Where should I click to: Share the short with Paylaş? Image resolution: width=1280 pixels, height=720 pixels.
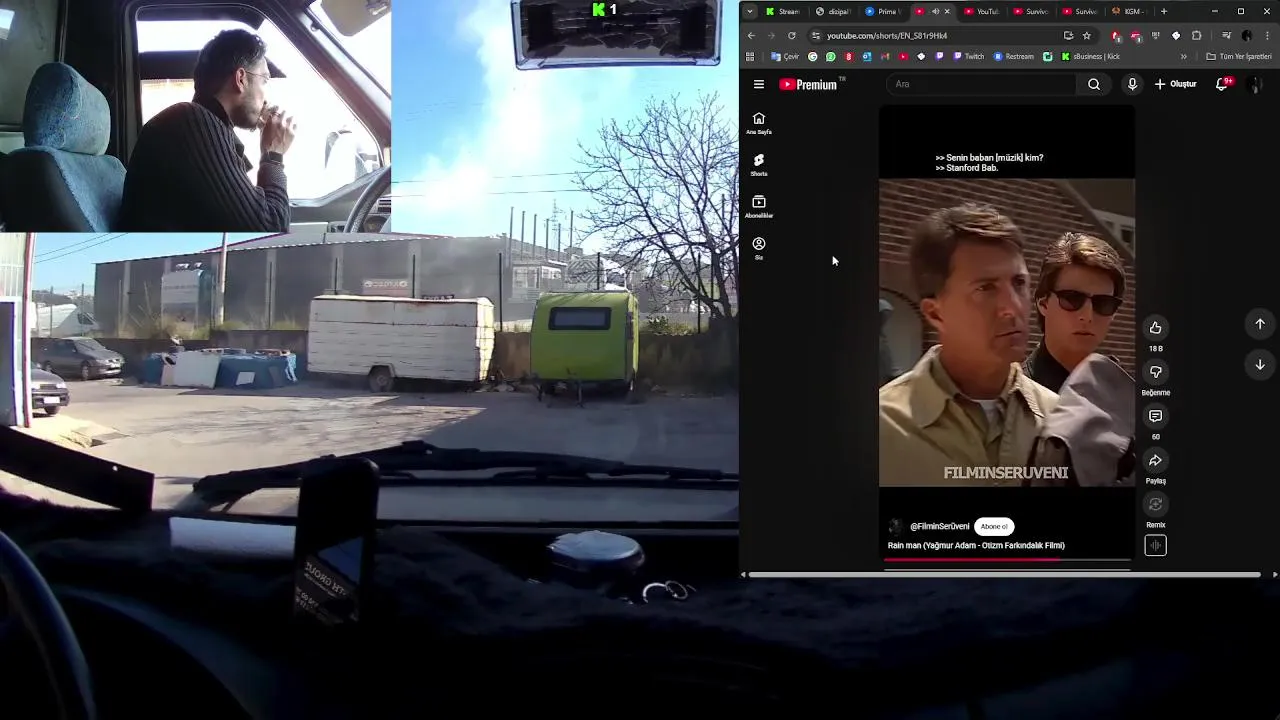(1155, 460)
